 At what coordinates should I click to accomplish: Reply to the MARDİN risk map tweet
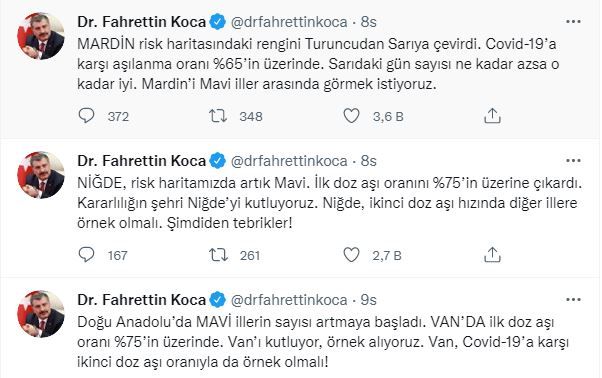(x=86, y=116)
